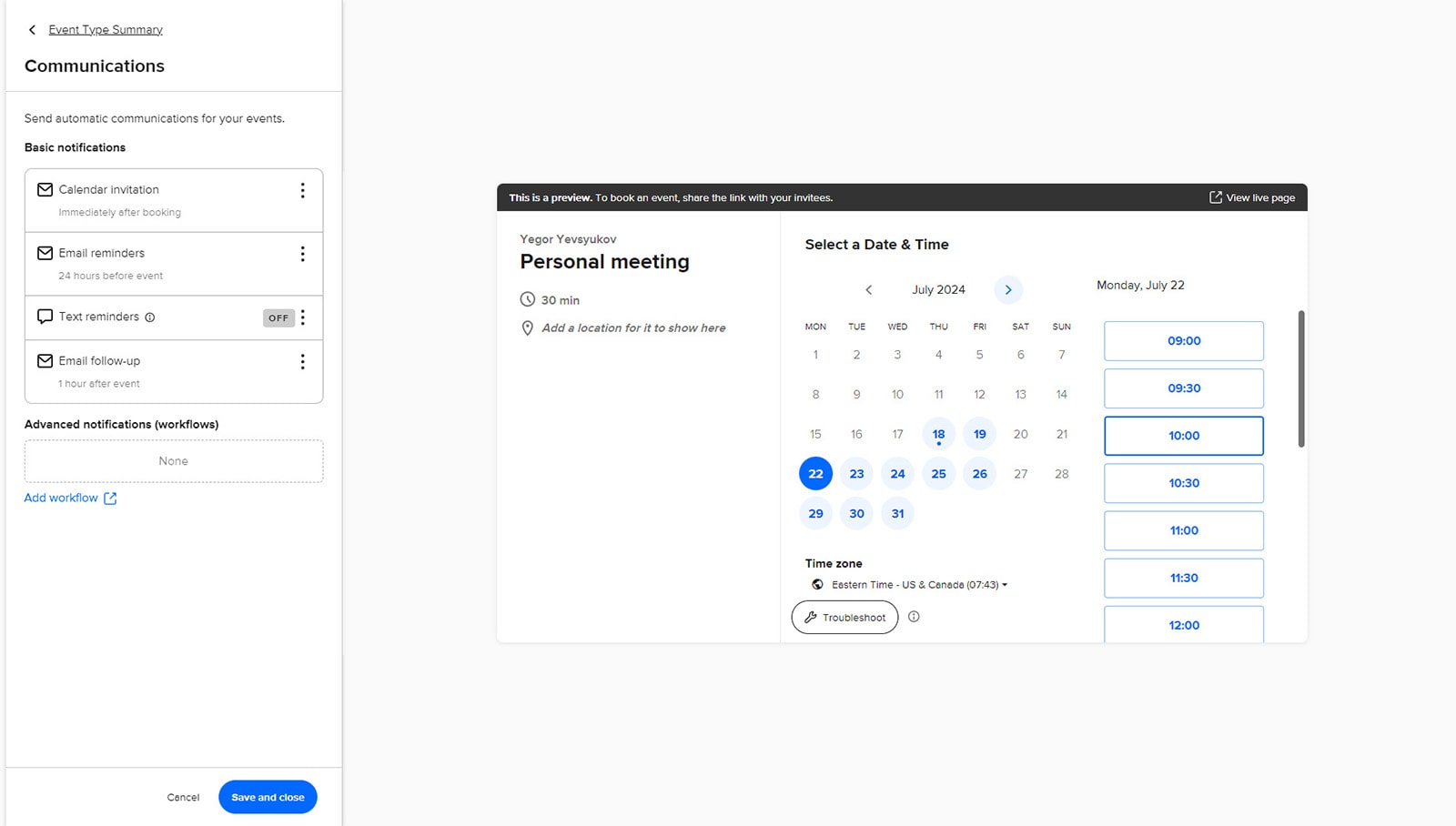Choose the 11:00 time slot

tap(1184, 530)
